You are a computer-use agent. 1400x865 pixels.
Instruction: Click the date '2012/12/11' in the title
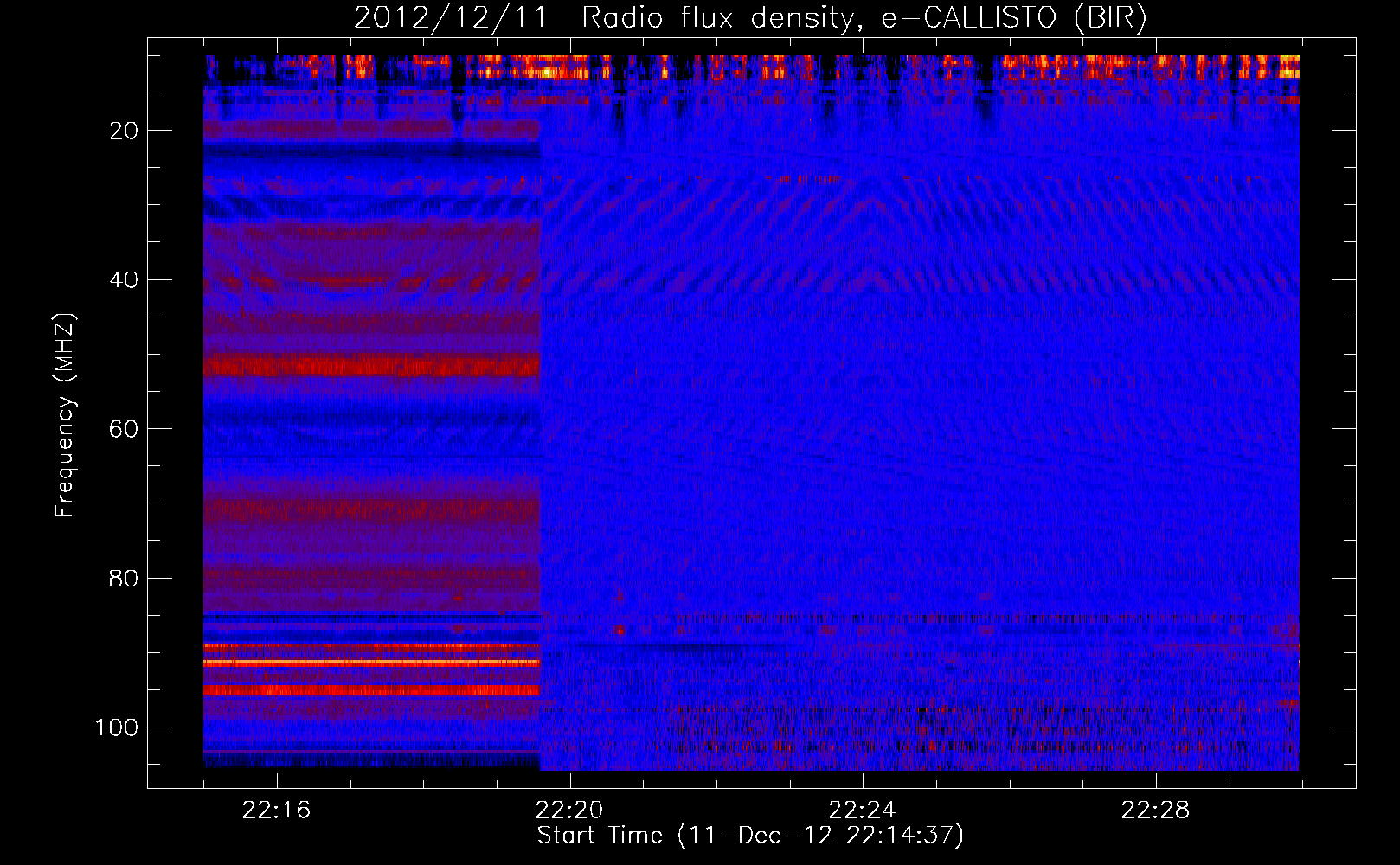451,18
